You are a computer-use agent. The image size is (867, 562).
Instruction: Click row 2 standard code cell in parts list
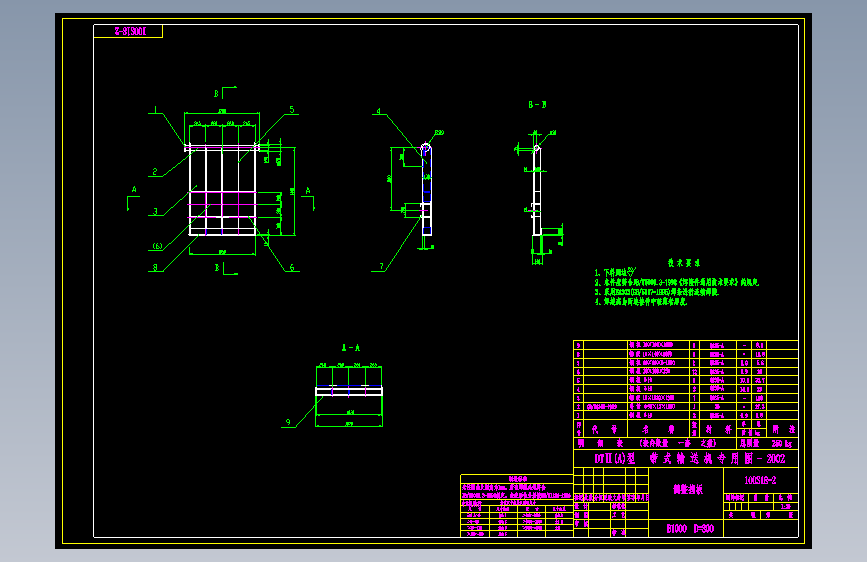(x=605, y=407)
